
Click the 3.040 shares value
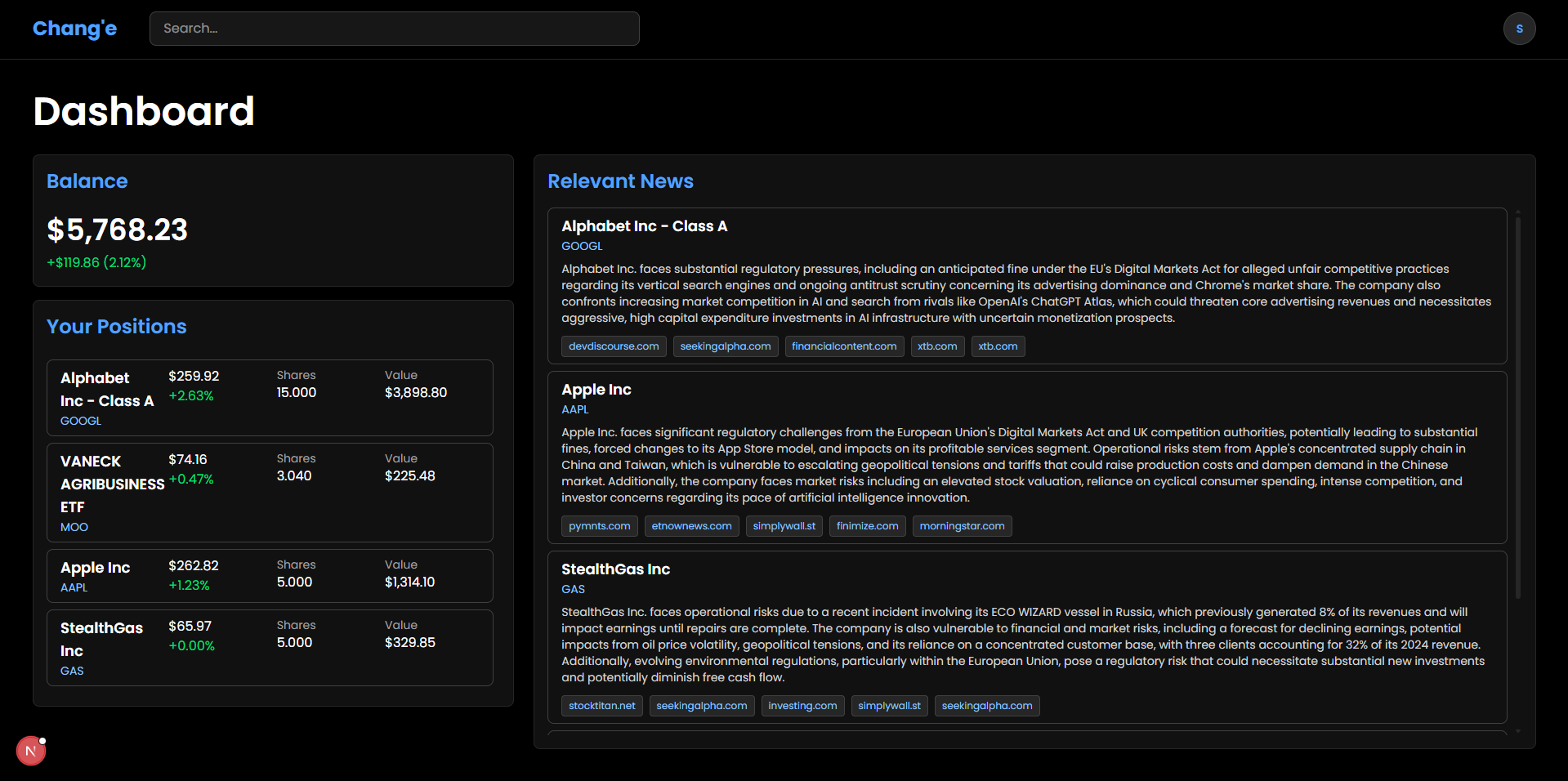tap(294, 475)
